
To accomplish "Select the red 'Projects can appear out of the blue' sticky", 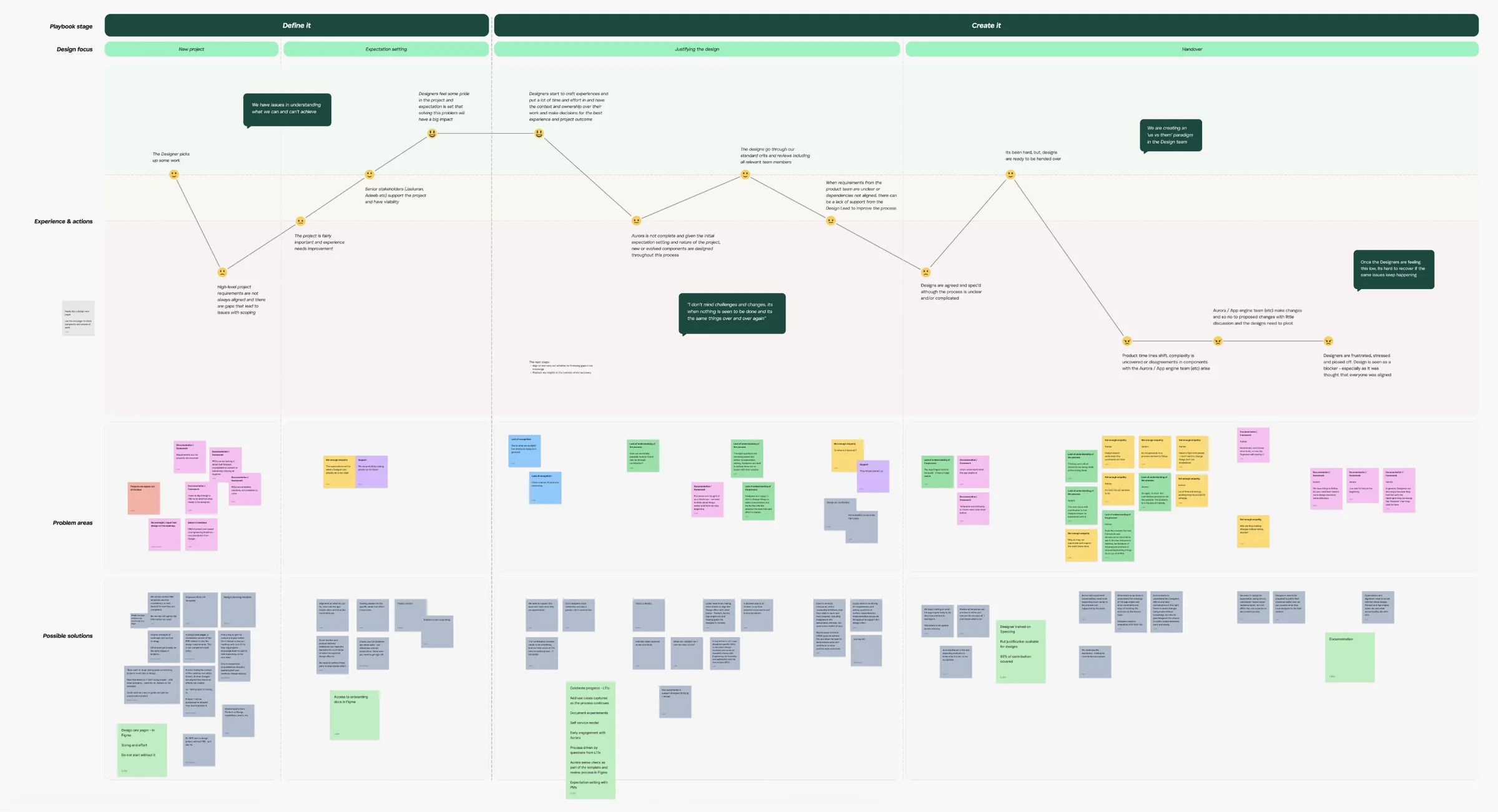I will 144,498.
